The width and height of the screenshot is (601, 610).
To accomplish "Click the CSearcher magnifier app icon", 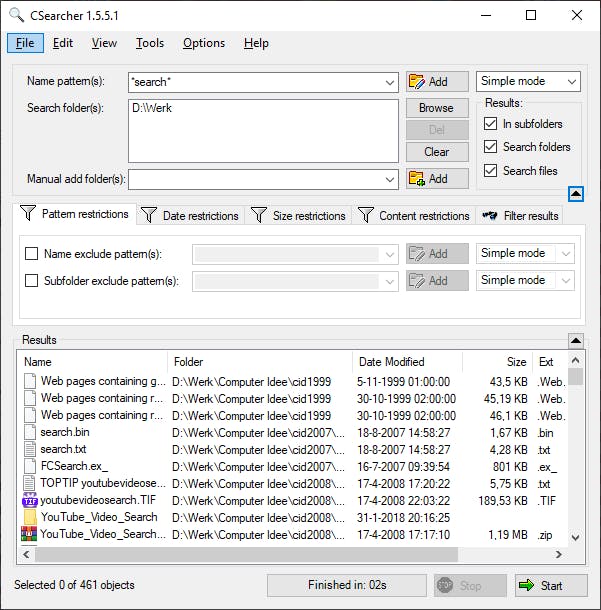I will tap(16, 15).
